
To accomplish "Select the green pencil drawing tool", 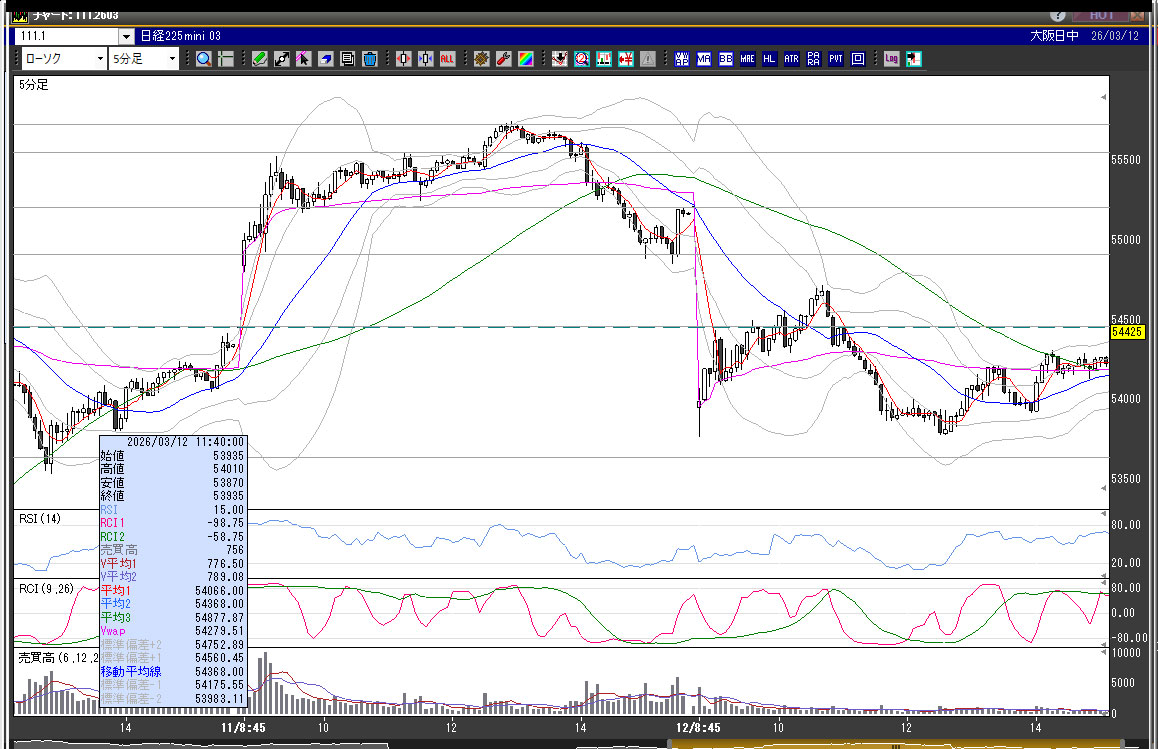I will click(260, 59).
